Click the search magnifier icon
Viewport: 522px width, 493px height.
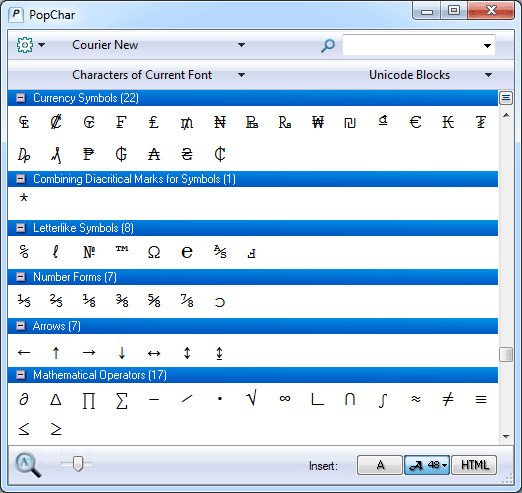tap(328, 46)
